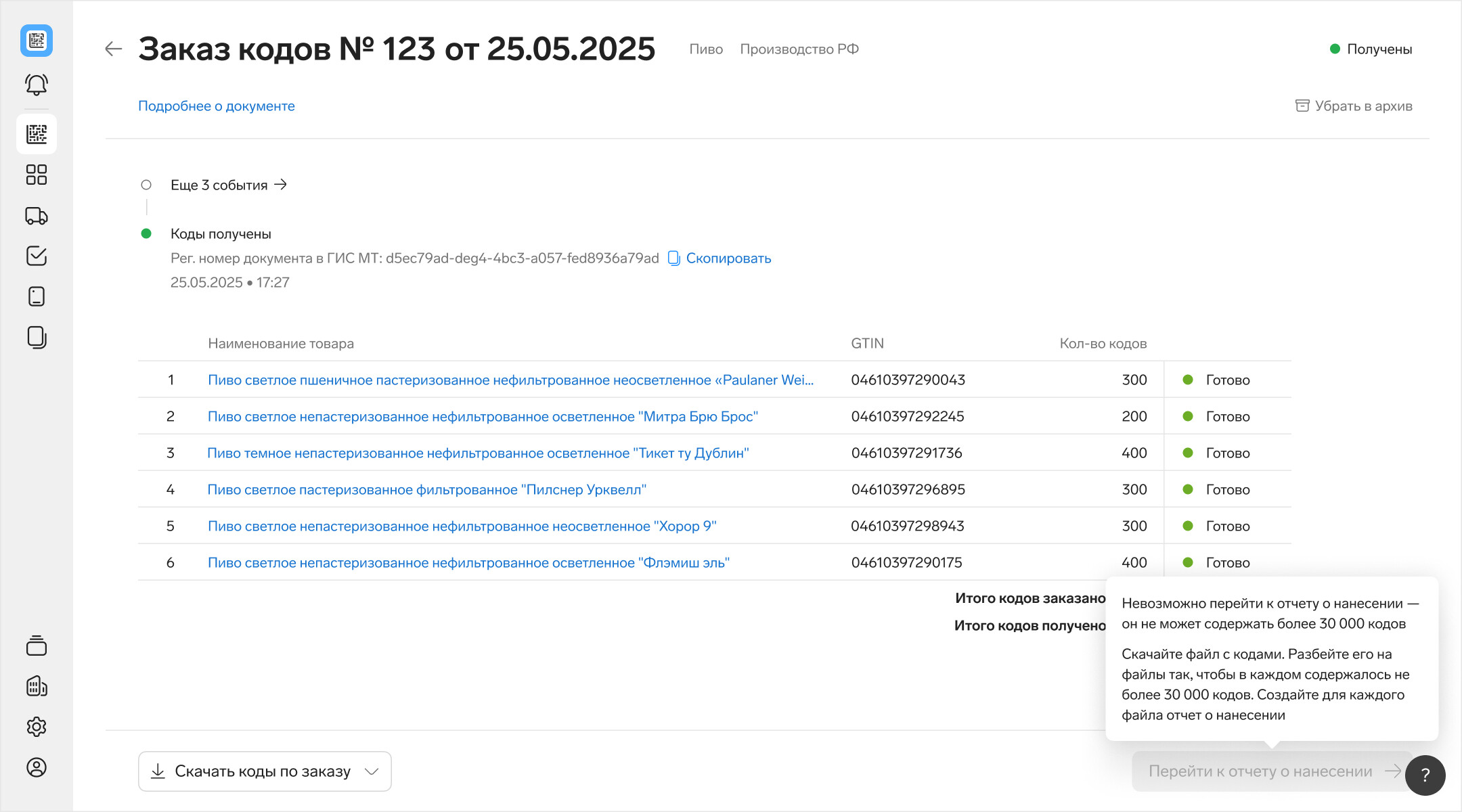Click the app logo at sidebar top

(37, 41)
